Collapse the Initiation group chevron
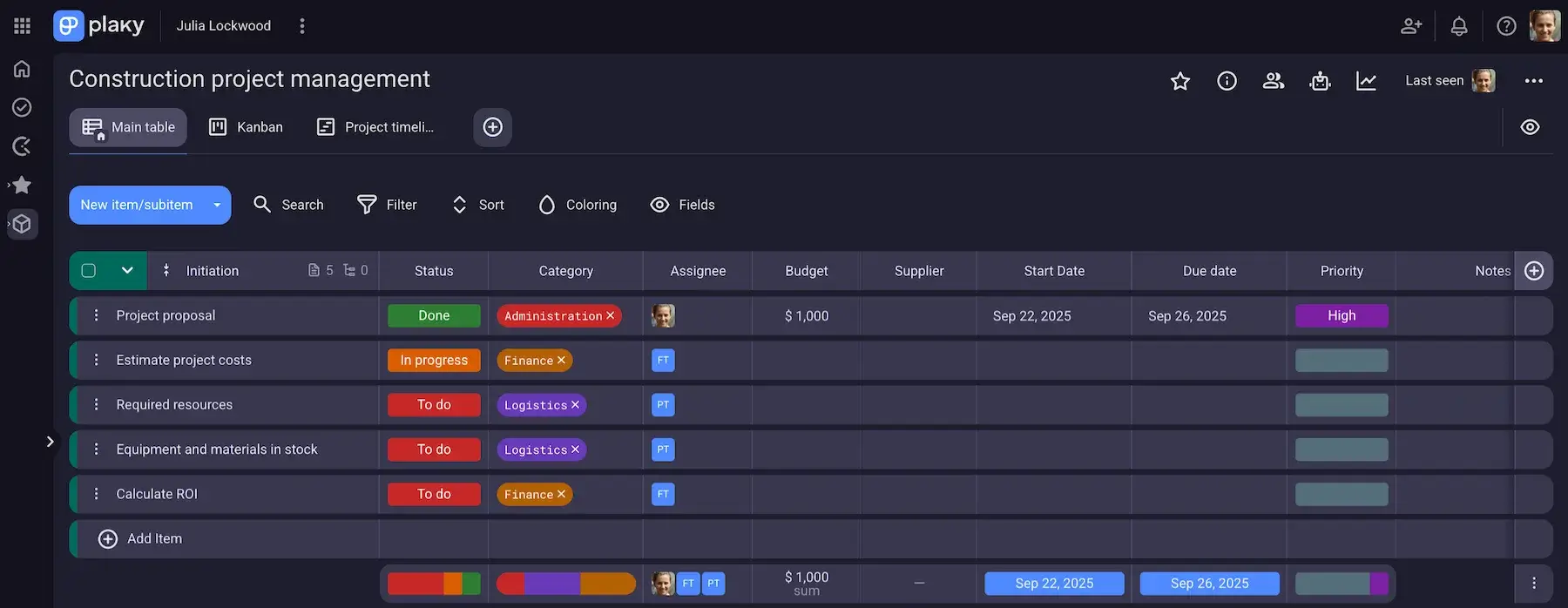 [127, 270]
